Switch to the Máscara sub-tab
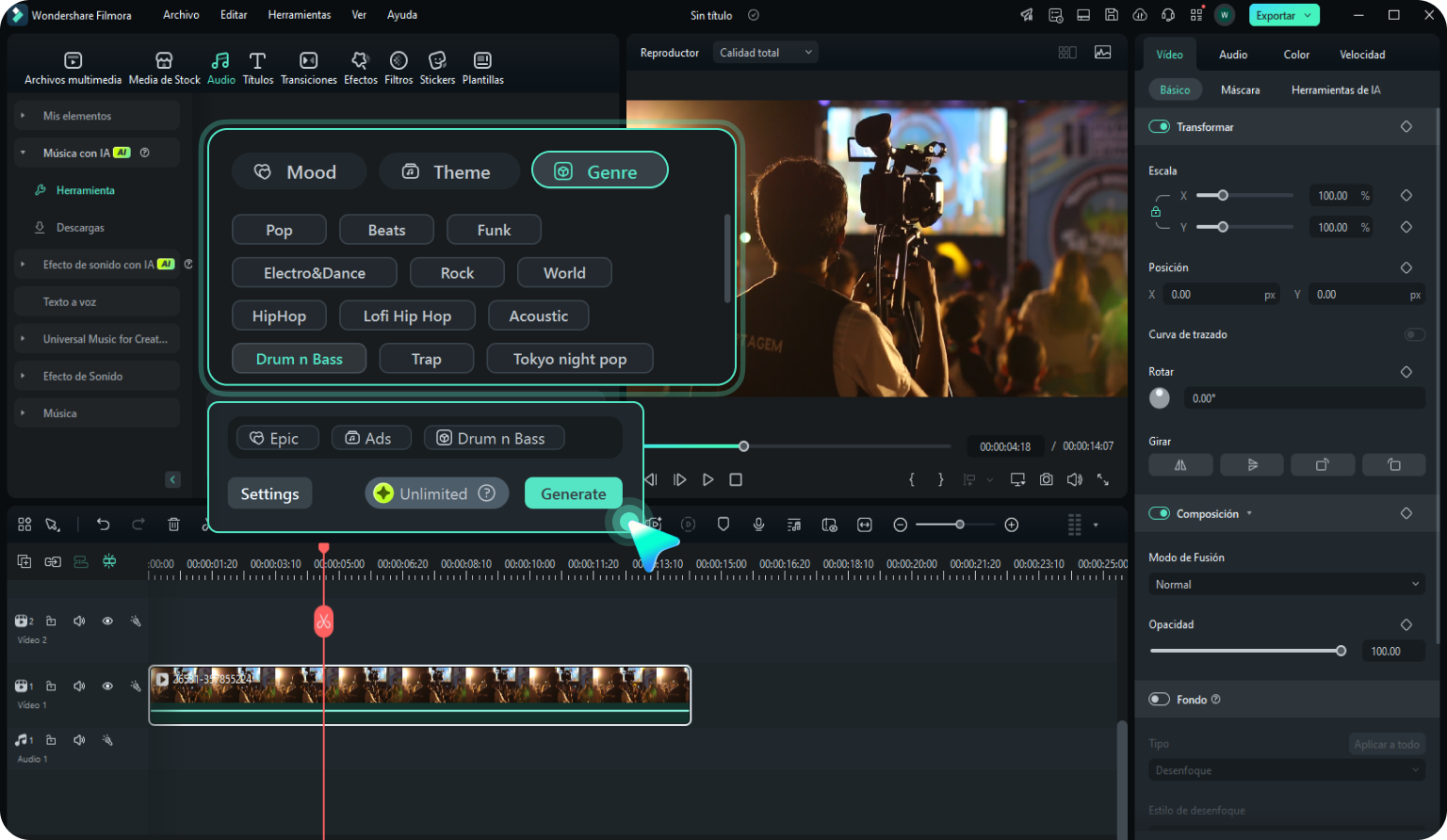Viewport: 1447px width, 840px height. coord(1240,89)
